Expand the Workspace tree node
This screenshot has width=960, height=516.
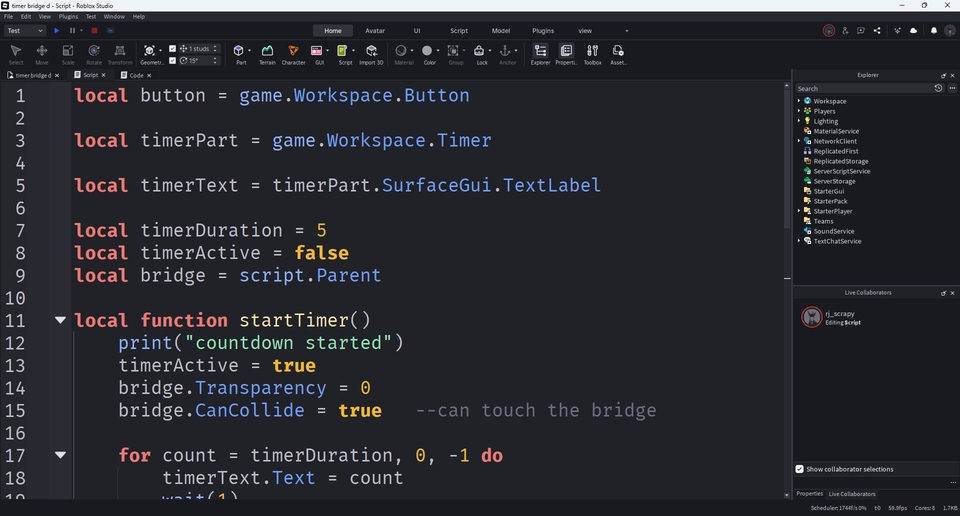[799, 101]
